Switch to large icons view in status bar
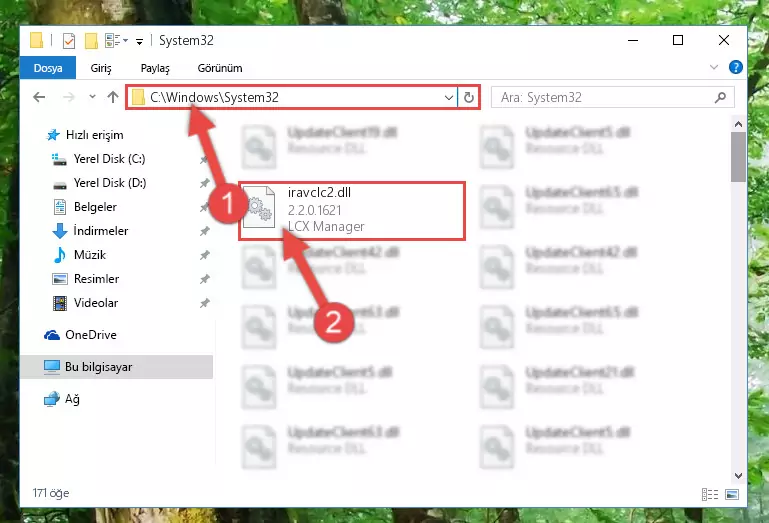Image resolution: width=769 pixels, height=523 pixels. pos(732,494)
